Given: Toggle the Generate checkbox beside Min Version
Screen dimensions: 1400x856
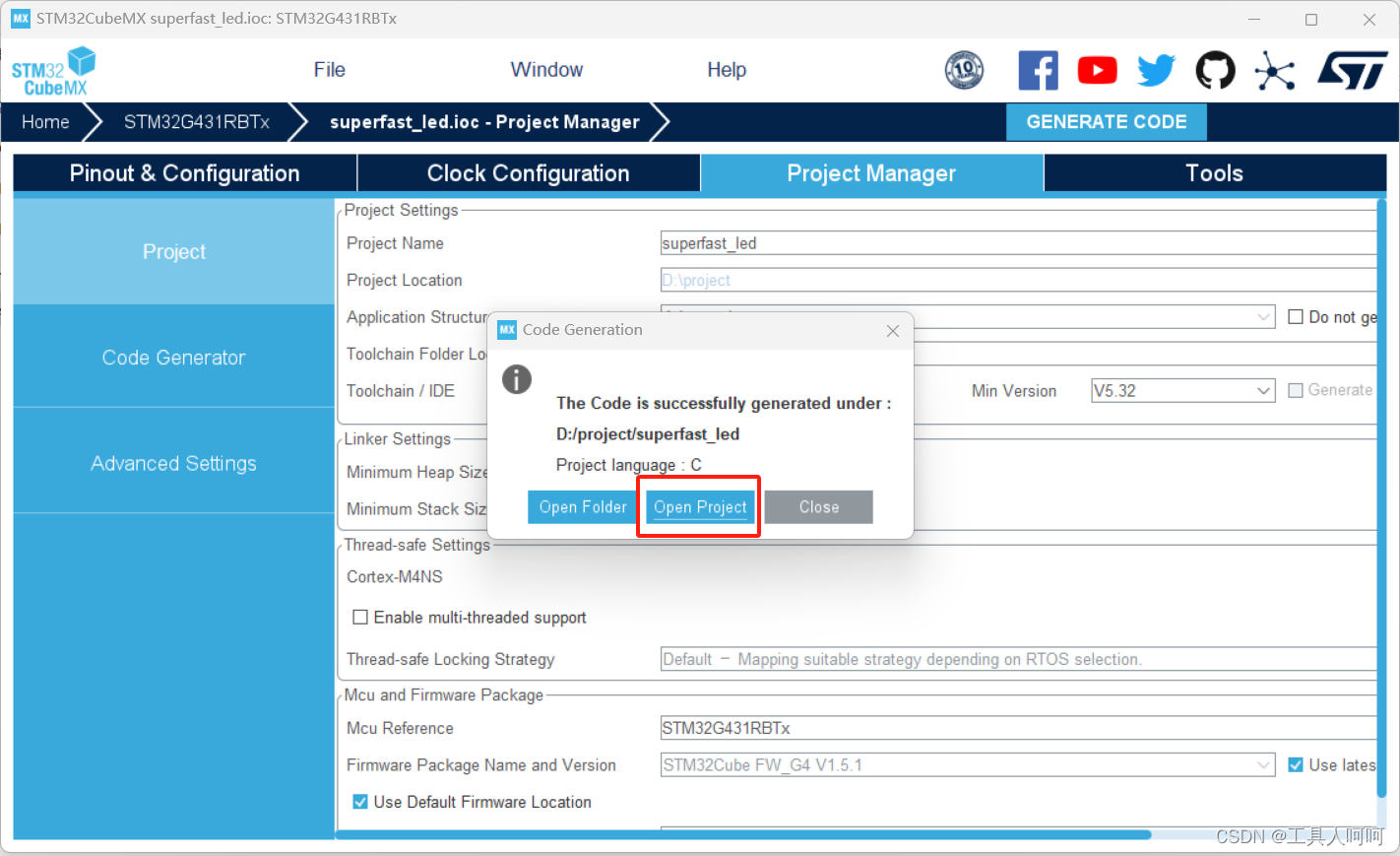Looking at the screenshot, I should [1296, 391].
